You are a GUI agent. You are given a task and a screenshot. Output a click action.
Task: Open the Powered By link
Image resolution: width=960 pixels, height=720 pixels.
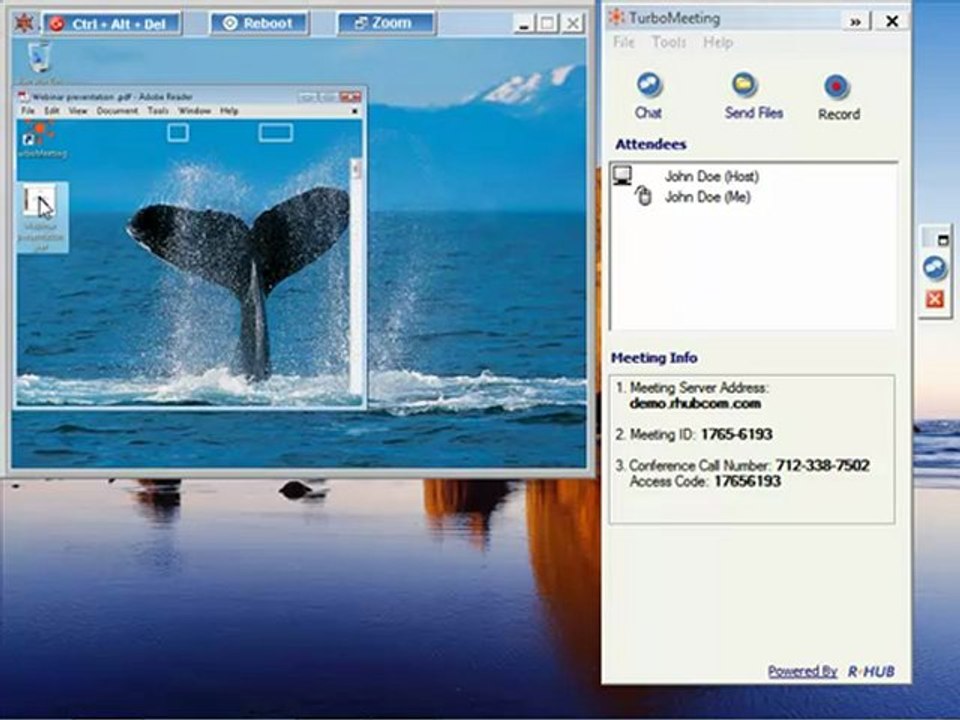coord(802,671)
